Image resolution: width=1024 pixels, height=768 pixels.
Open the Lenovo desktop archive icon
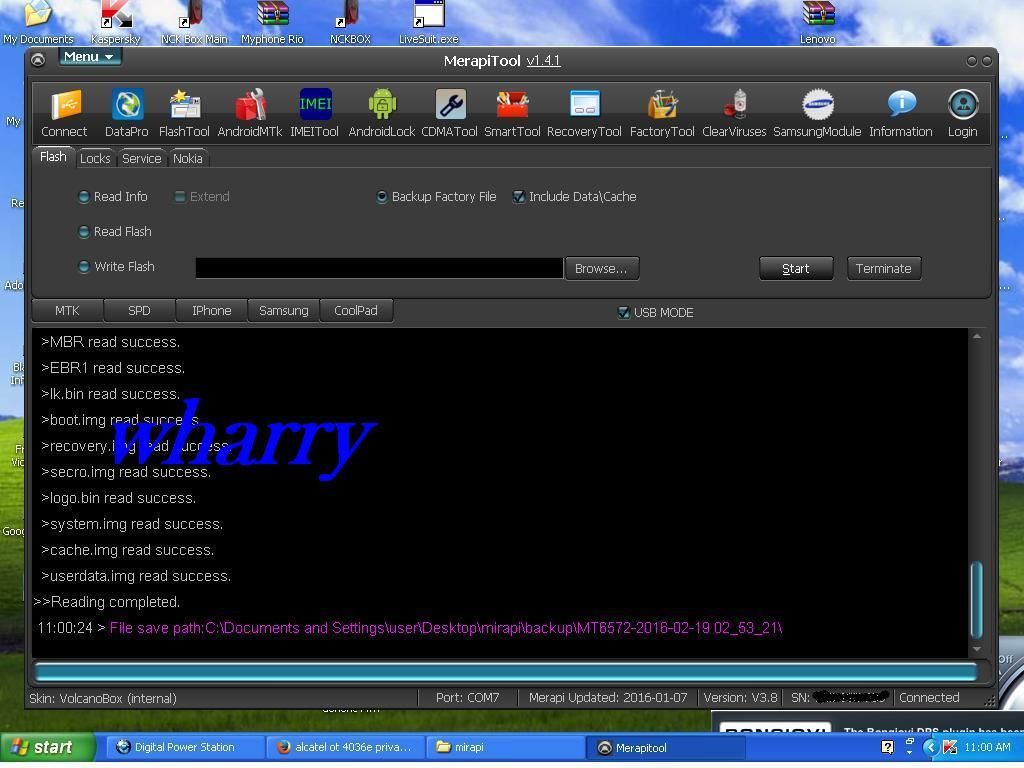[818, 22]
